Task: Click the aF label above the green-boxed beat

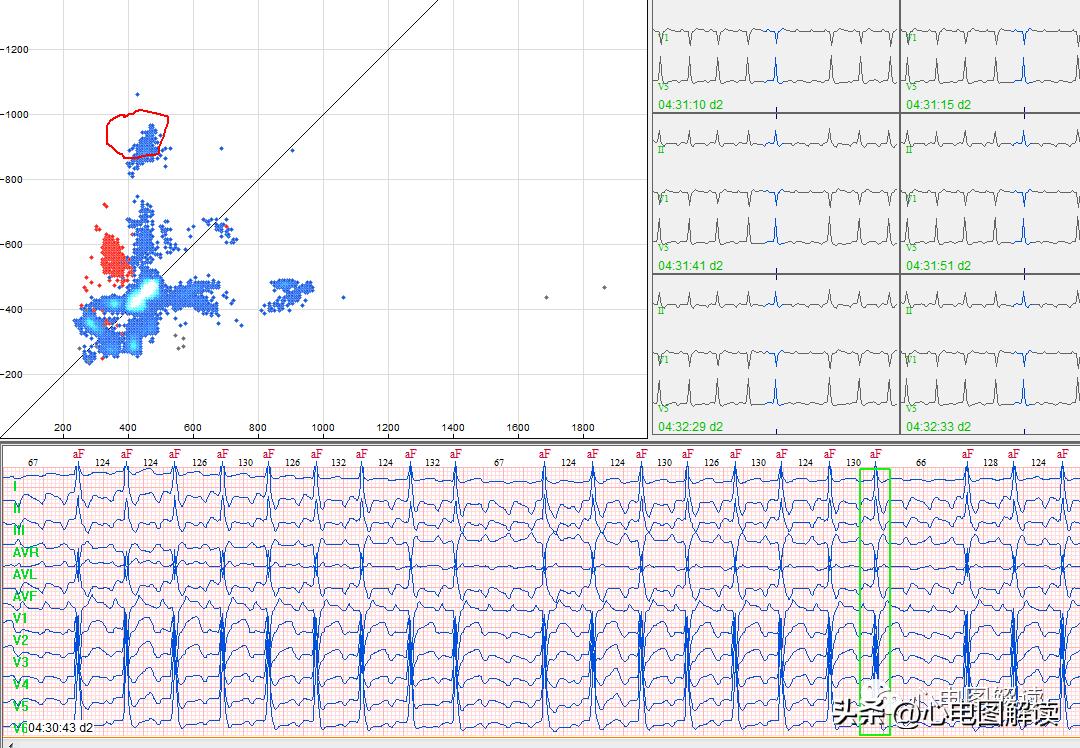Action: pos(874,453)
